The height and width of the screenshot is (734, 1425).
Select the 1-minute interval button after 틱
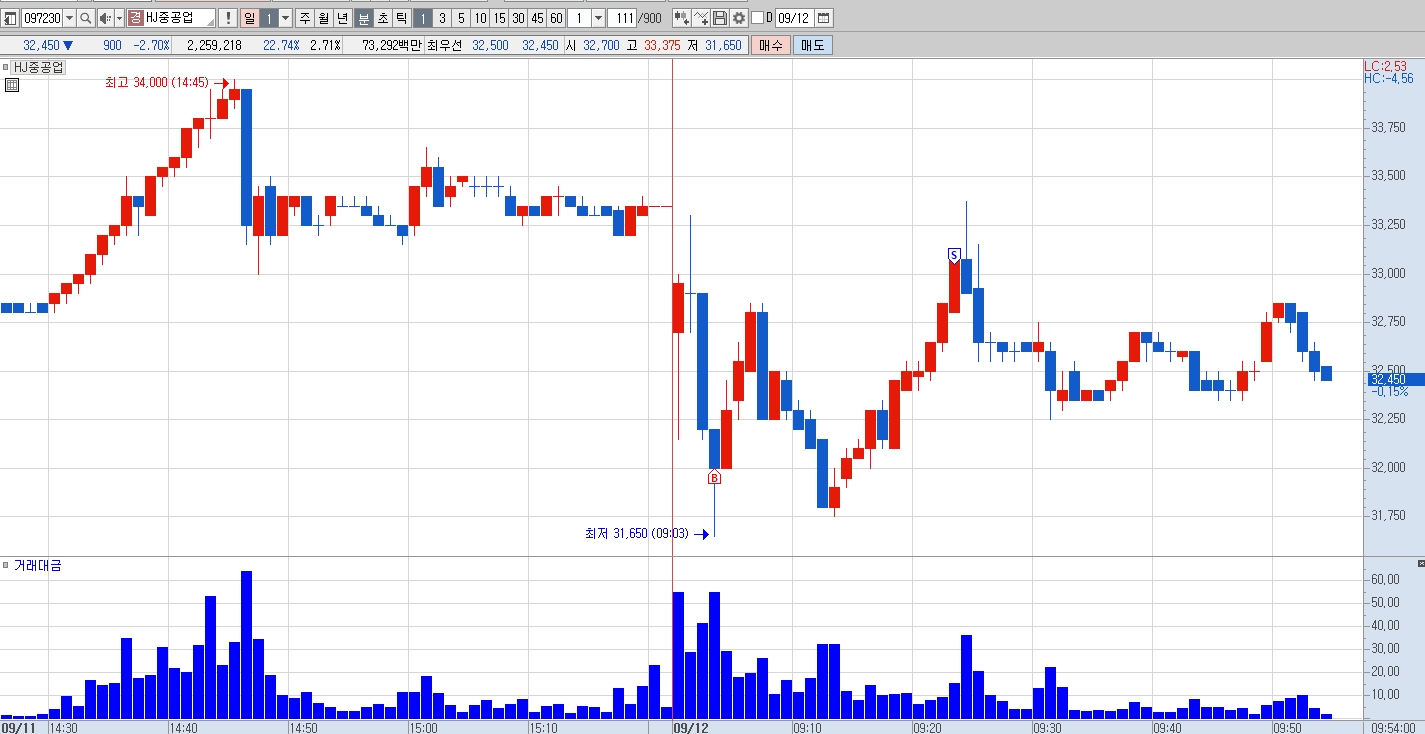[x=423, y=18]
